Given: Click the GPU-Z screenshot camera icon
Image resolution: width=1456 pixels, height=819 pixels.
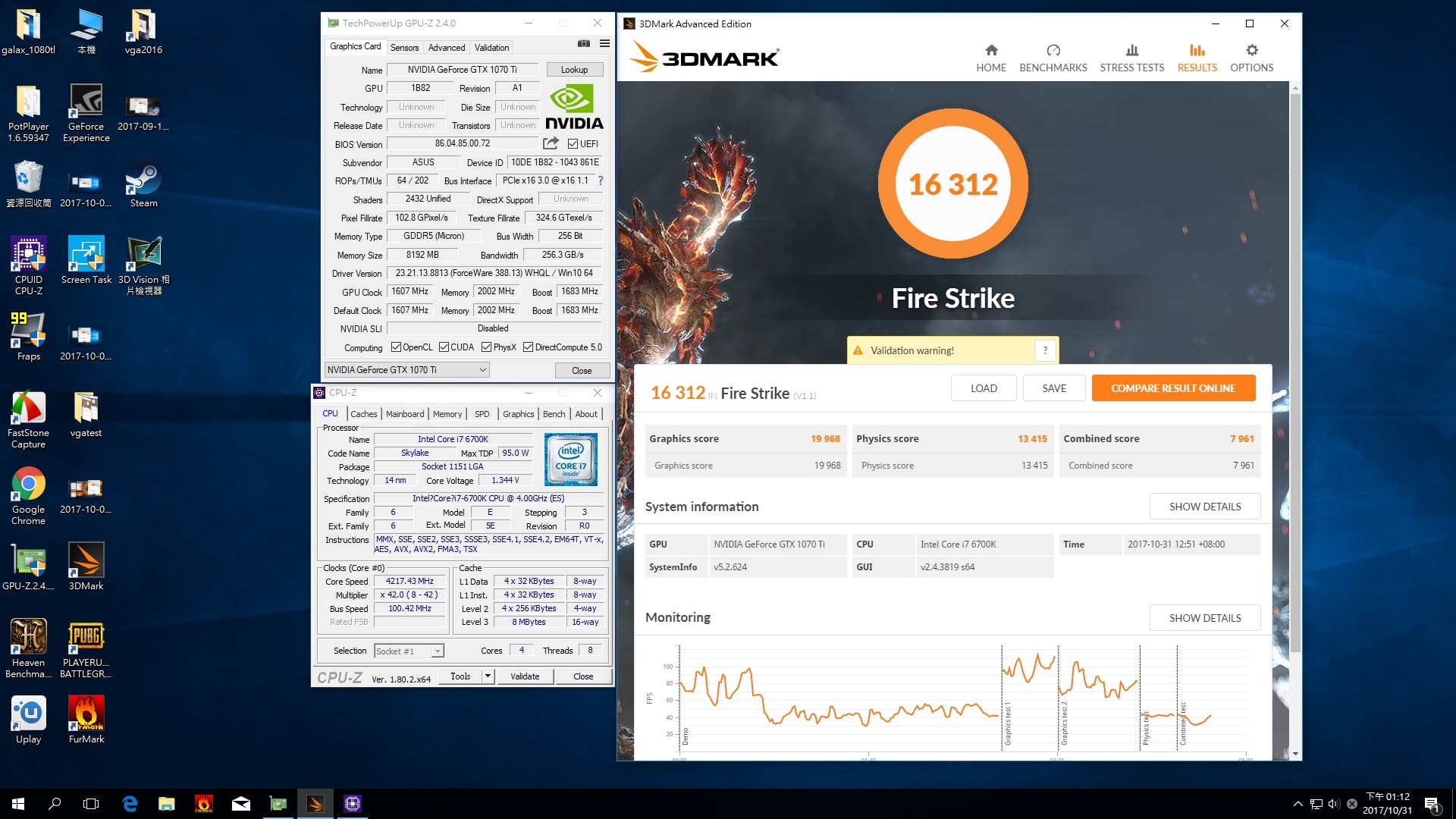Looking at the screenshot, I should 583,44.
